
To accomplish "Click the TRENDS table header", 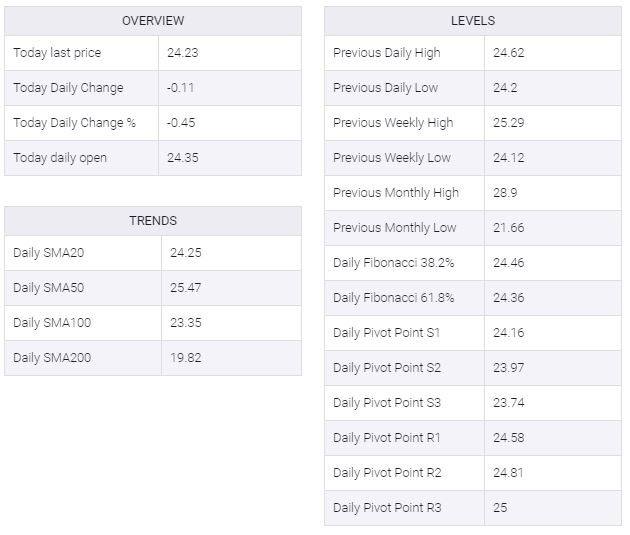I will point(153,221).
